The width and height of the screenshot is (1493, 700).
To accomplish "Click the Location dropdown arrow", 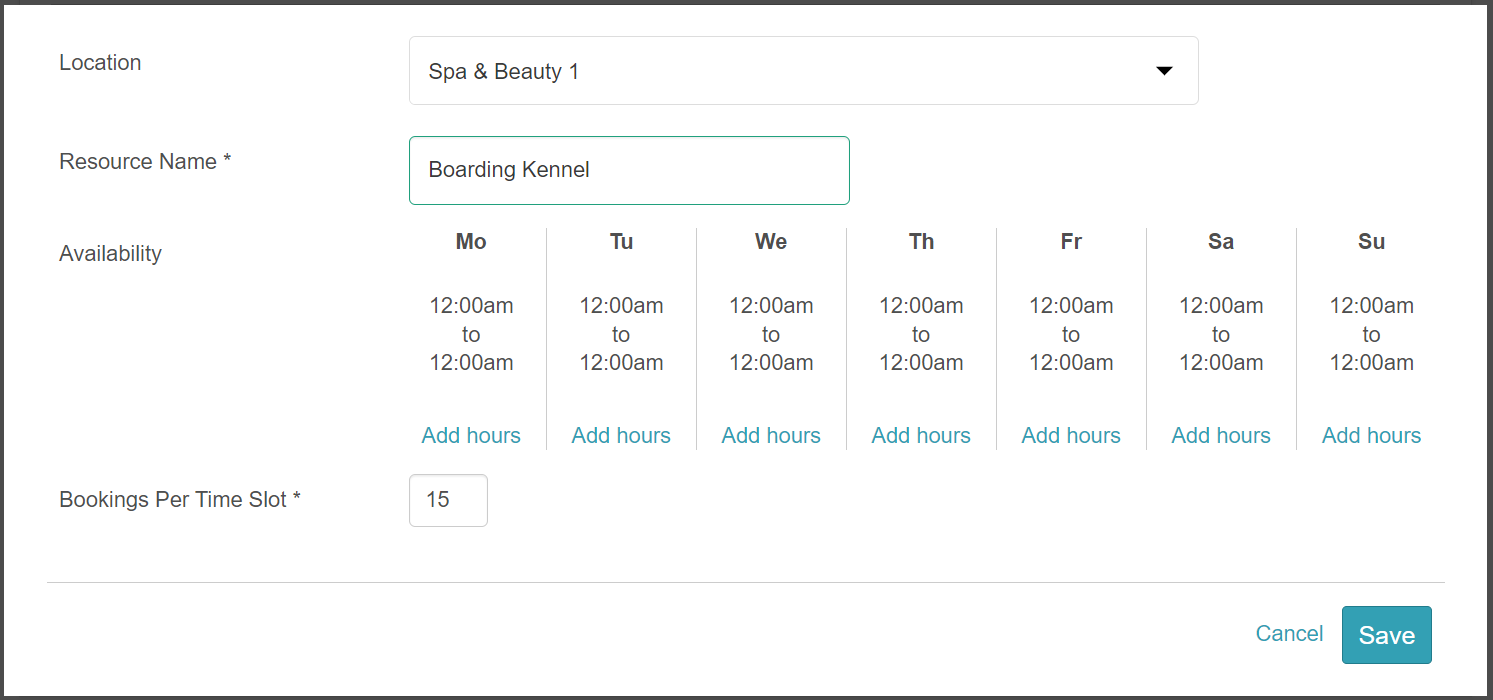I will (1164, 71).
